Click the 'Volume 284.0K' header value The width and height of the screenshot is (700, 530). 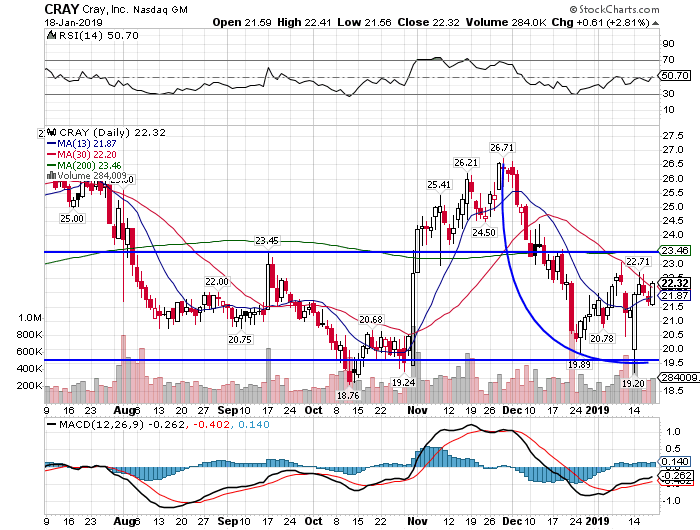[x=506, y=22]
